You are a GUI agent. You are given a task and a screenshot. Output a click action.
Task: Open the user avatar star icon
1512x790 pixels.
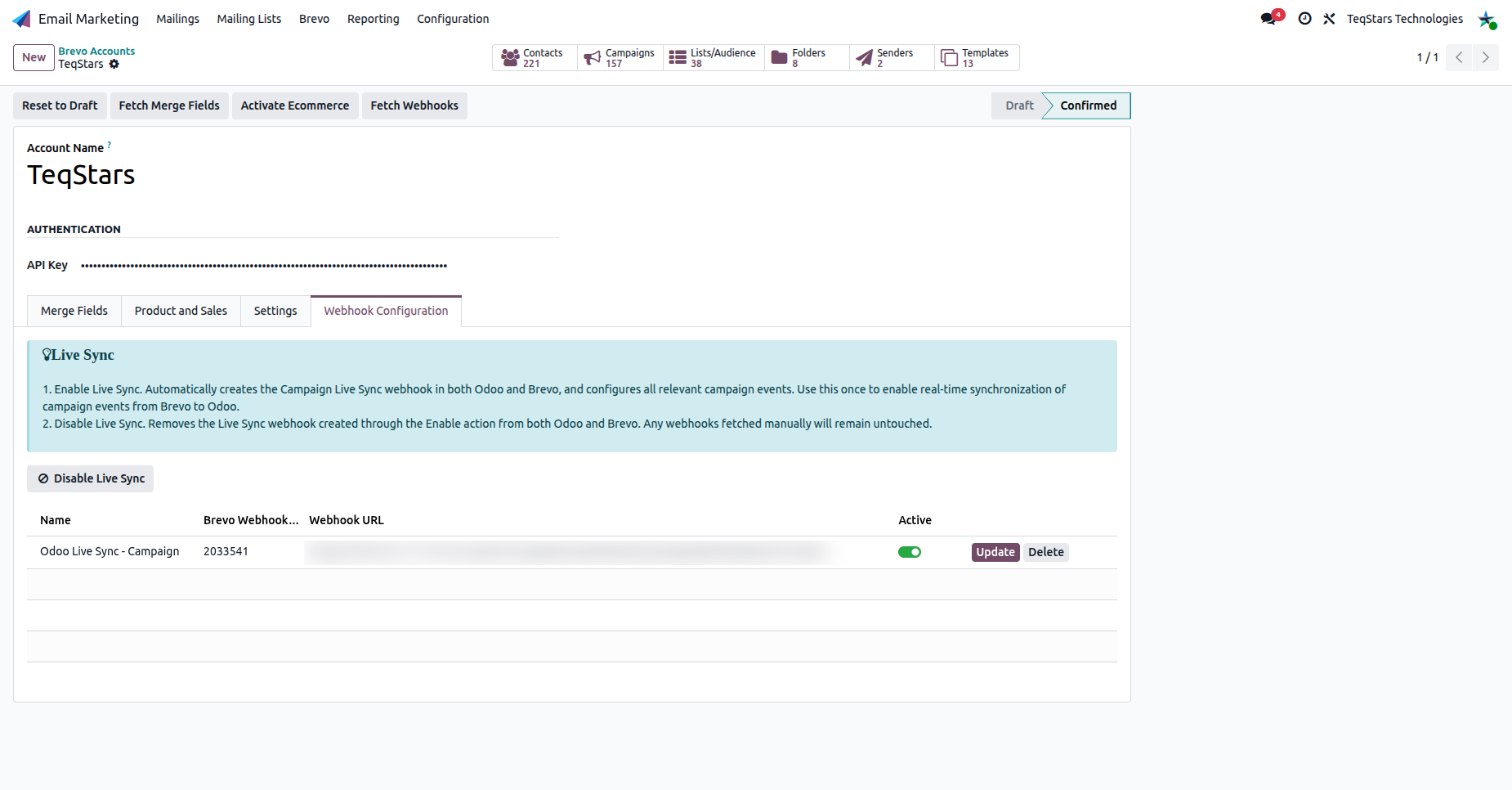[x=1487, y=19]
